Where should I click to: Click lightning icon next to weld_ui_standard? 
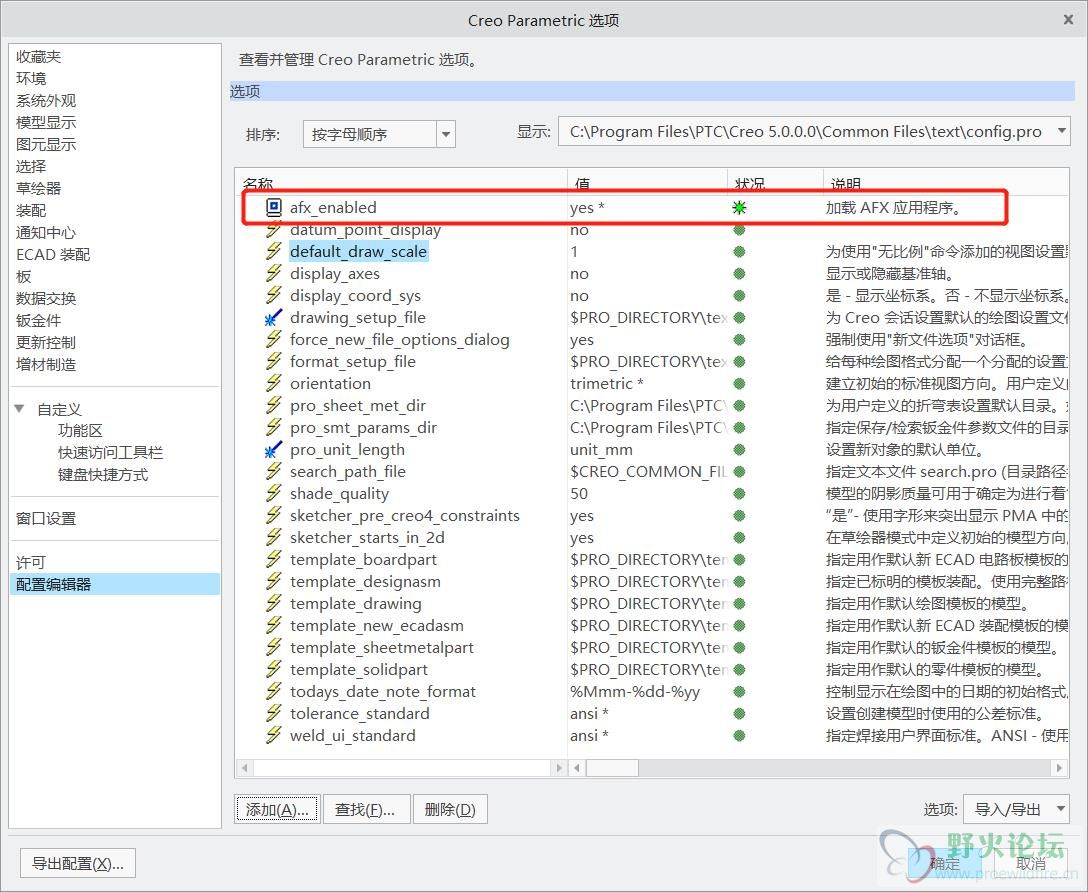pyautogui.click(x=273, y=735)
